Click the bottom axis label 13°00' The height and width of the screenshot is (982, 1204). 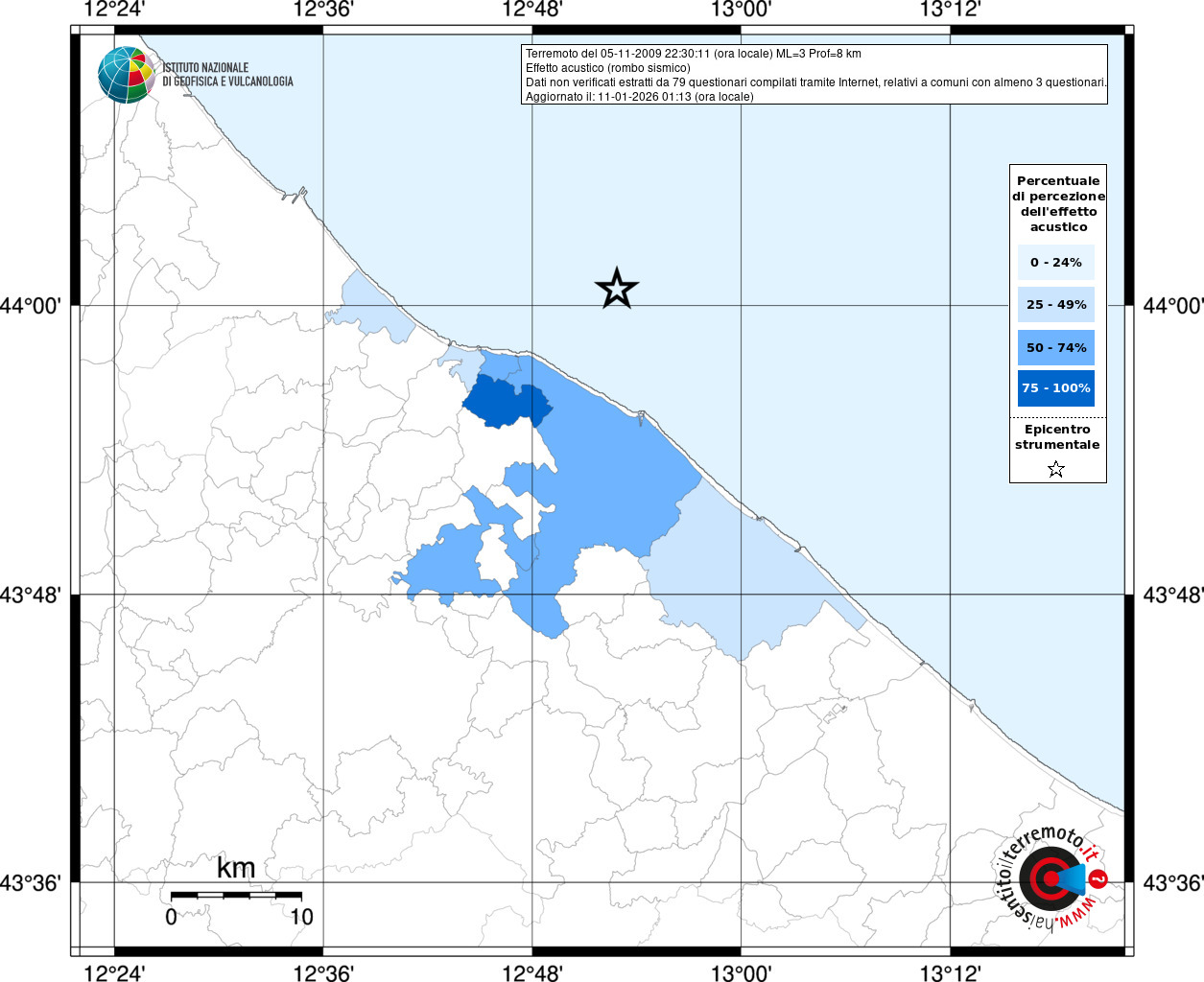tap(741, 972)
